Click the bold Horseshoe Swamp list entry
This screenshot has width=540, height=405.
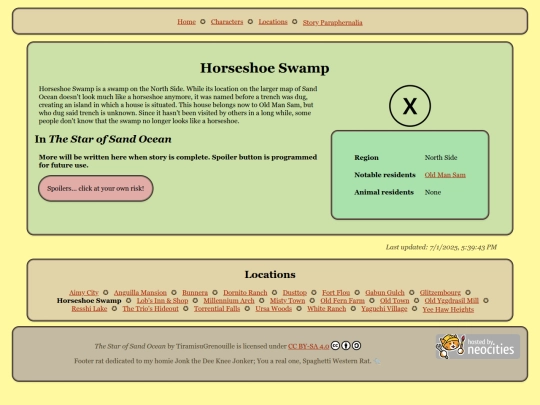click(x=89, y=301)
